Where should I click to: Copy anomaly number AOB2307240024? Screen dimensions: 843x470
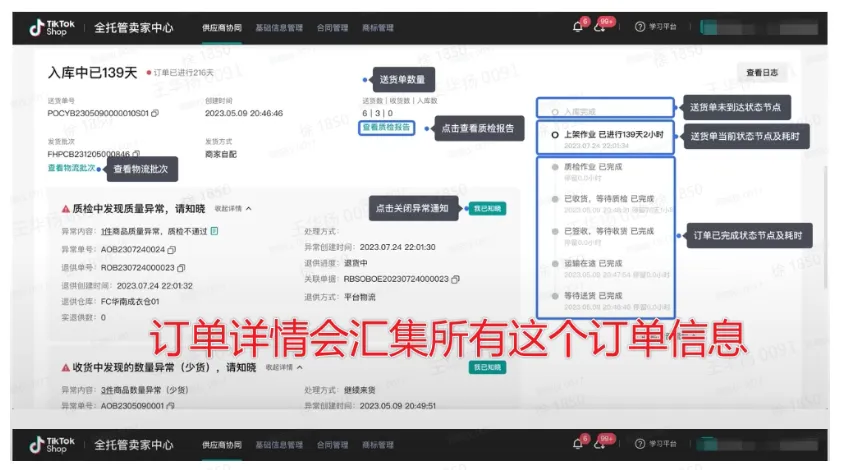[x=172, y=250]
